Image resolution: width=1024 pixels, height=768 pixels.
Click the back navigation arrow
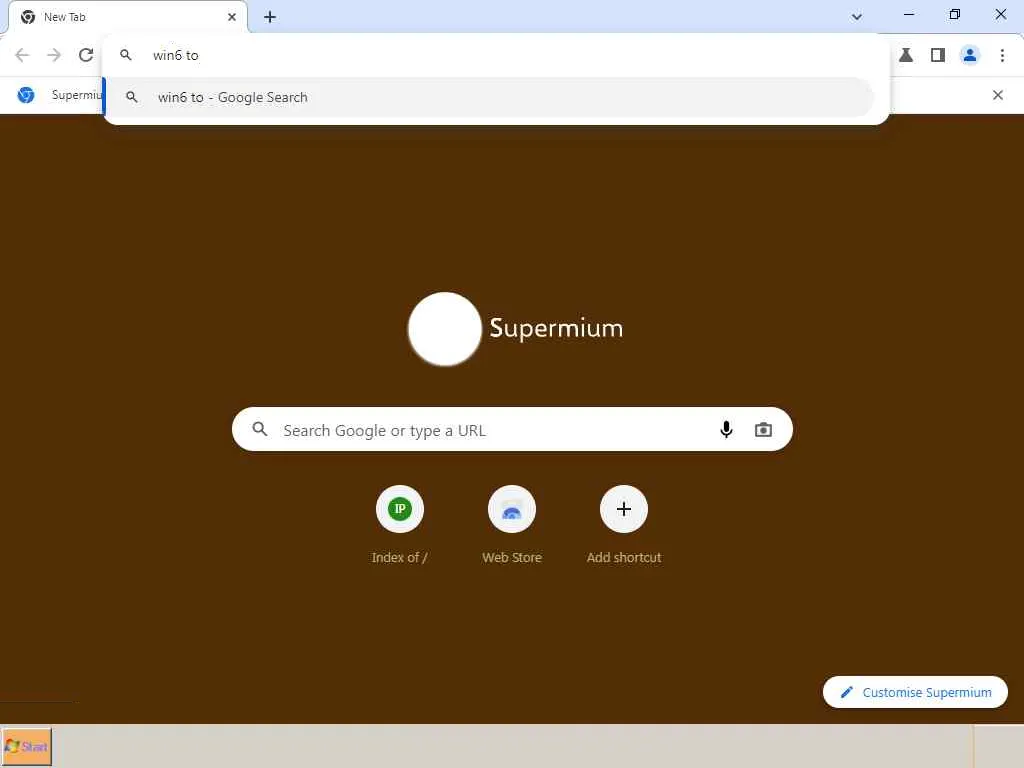[22, 56]
